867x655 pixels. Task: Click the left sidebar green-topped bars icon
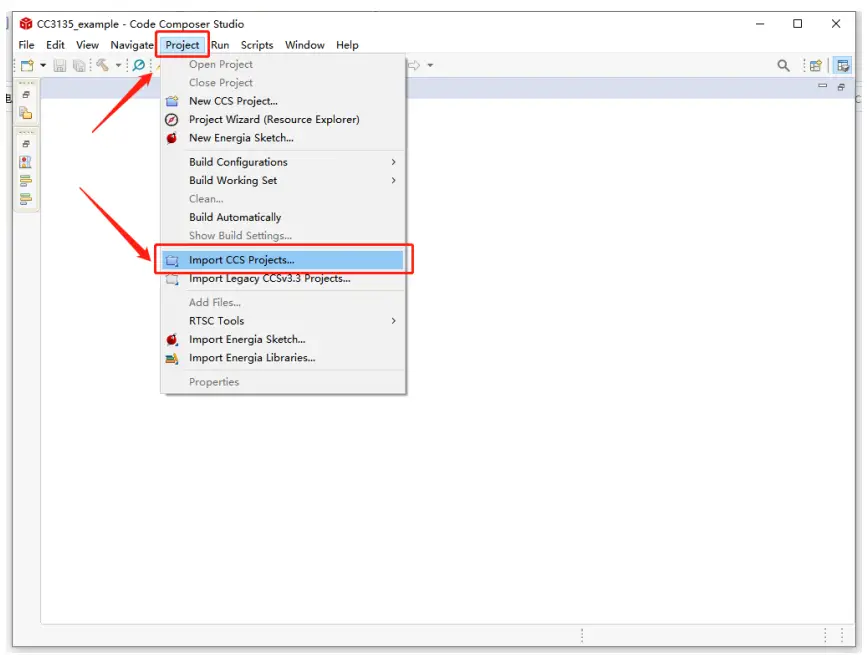tap(25, 198)
